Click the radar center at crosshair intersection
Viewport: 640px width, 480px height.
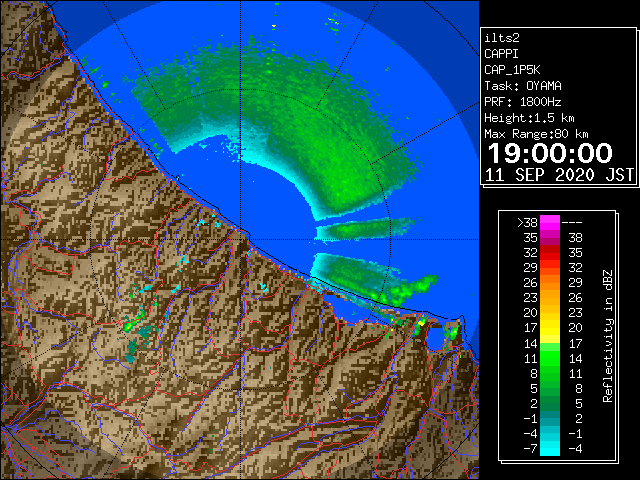240,239
